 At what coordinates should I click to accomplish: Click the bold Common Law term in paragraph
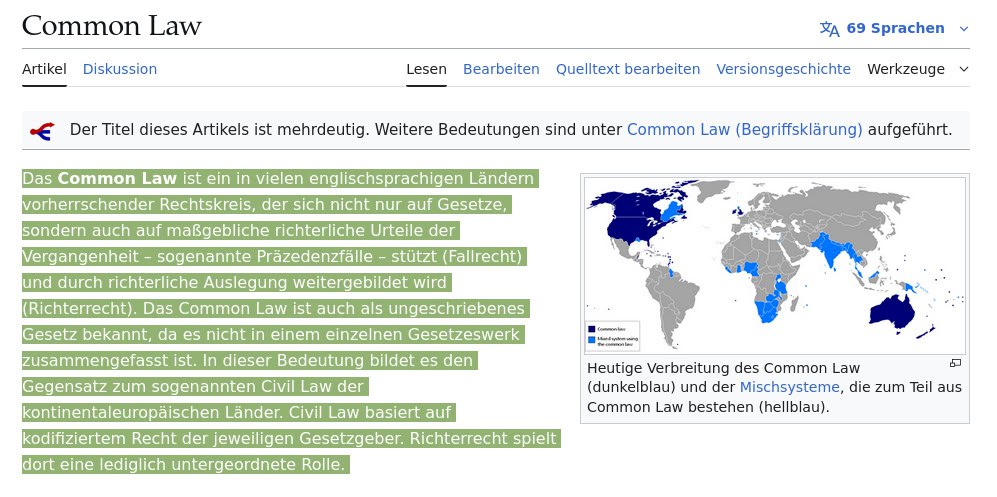click(x=117, y=179)
